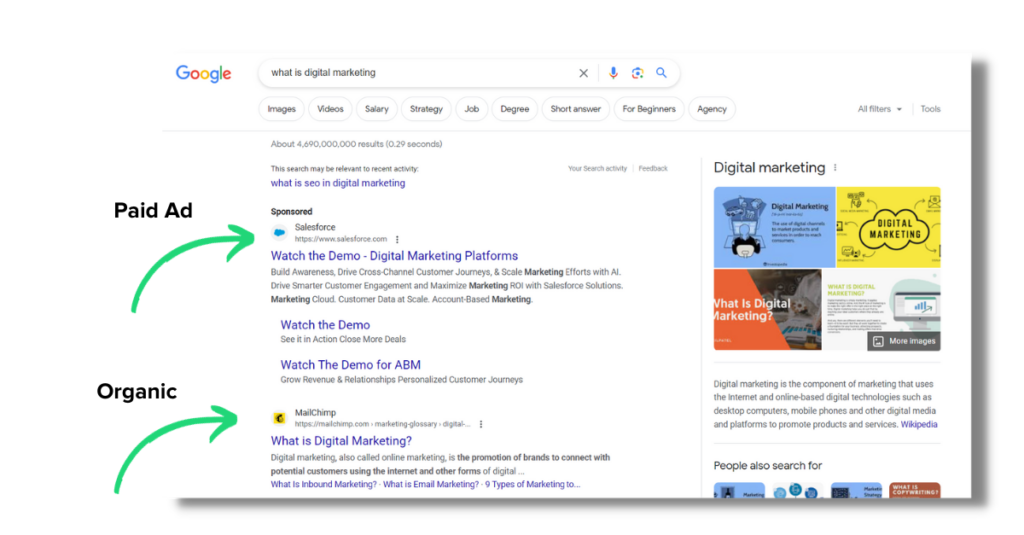The height and width of the screenshot is (535, 1024).
Task: Open 'Watch the Demo - Digital Marketing Platforms' ad
Action: [x=394, y=256]
